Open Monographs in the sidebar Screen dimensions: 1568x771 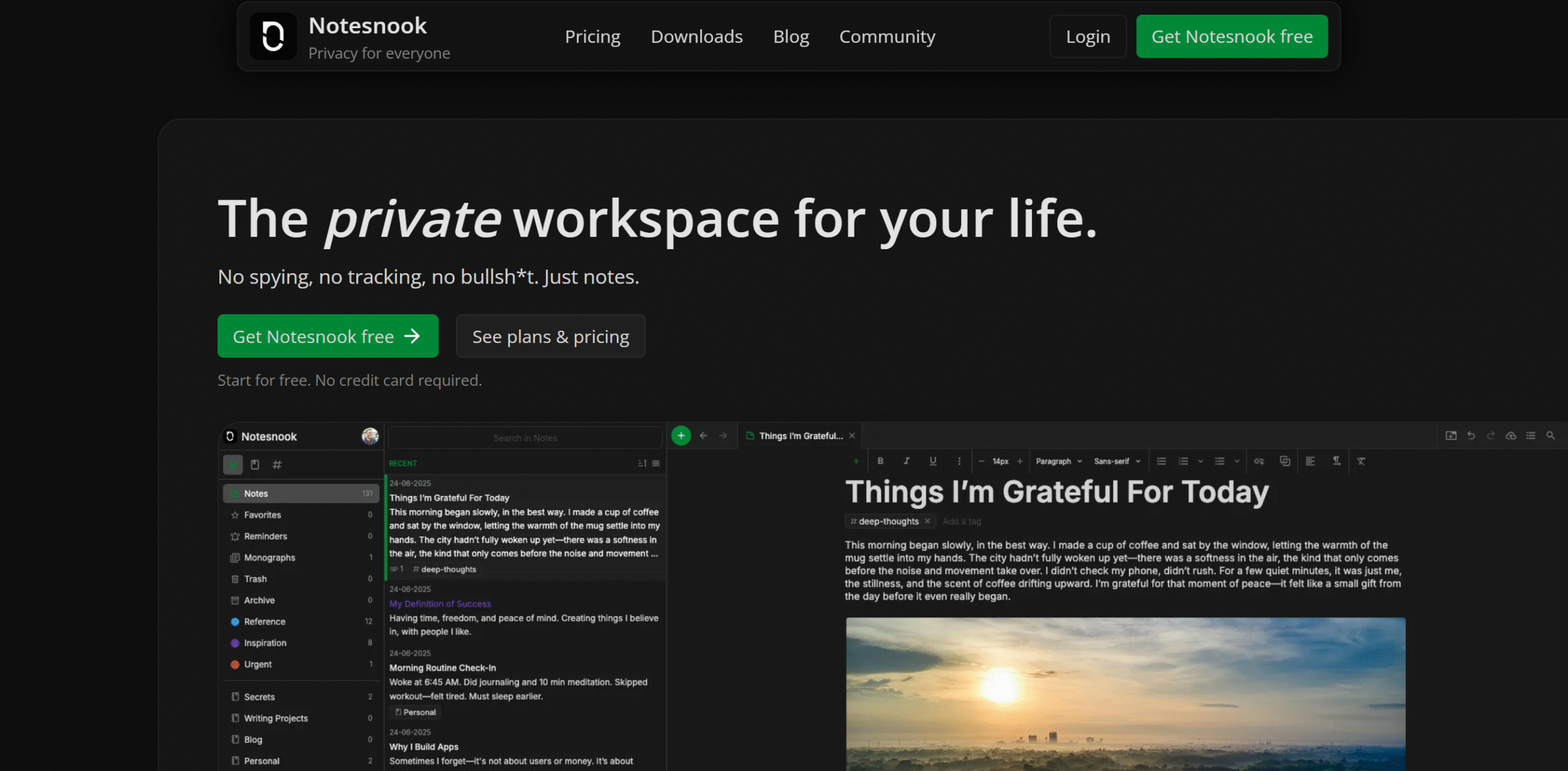point(301,558)
